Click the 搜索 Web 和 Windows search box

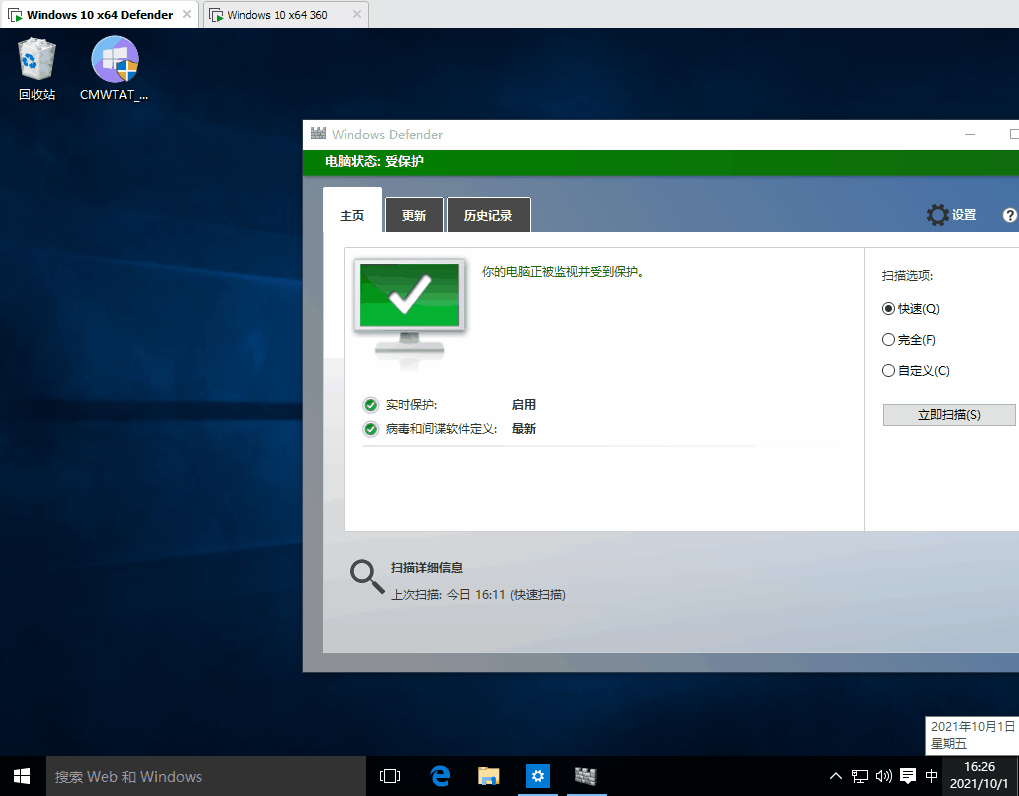click(x=206, y=776)
